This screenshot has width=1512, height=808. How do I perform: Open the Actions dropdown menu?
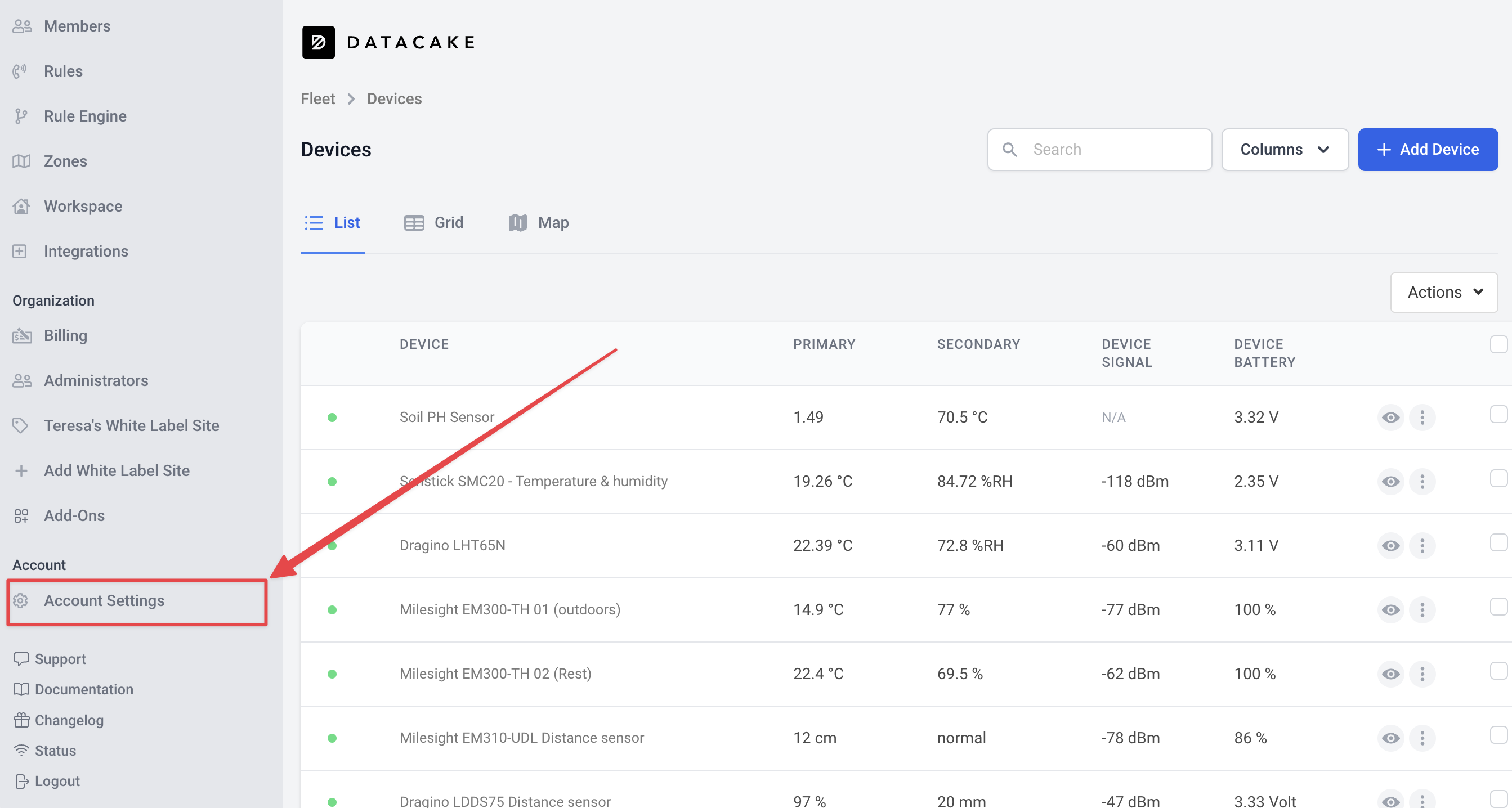pos(1443,292)
